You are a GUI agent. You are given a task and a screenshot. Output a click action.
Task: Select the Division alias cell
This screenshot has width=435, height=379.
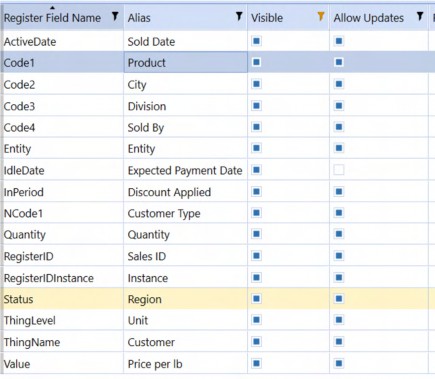[x=185, y=106]
